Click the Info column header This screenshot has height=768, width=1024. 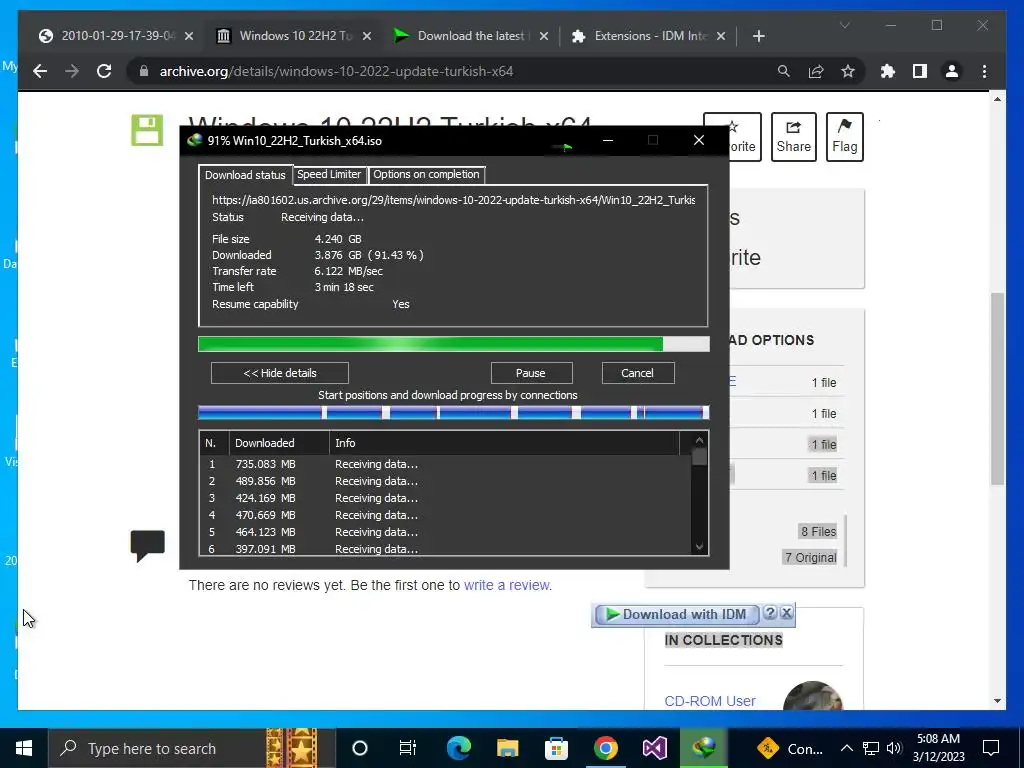(x=504, y=443)
